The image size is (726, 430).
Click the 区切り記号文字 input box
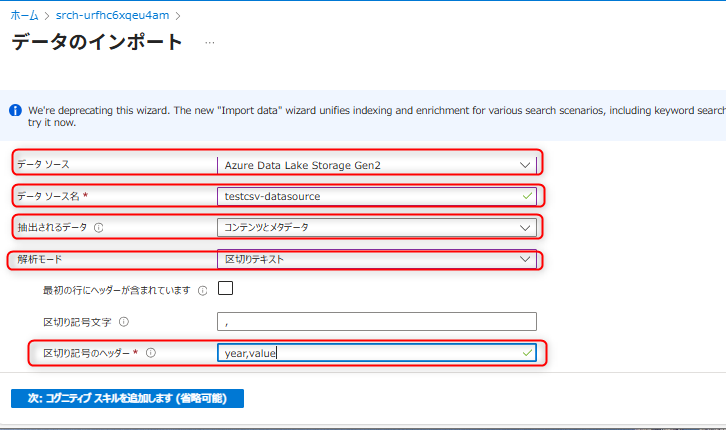click(x=376, y=321)
